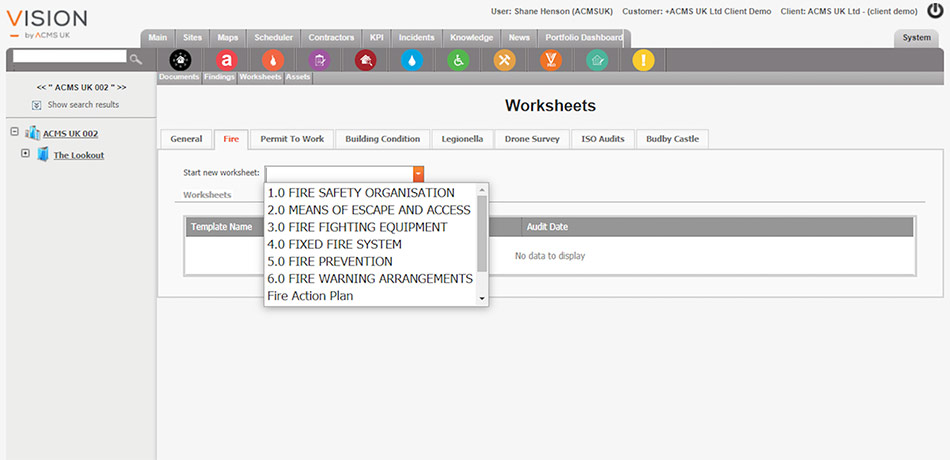Select the Permit To Work tab
Screen dimensions: 950x460
pyautogui.click(x=292, y=139)
